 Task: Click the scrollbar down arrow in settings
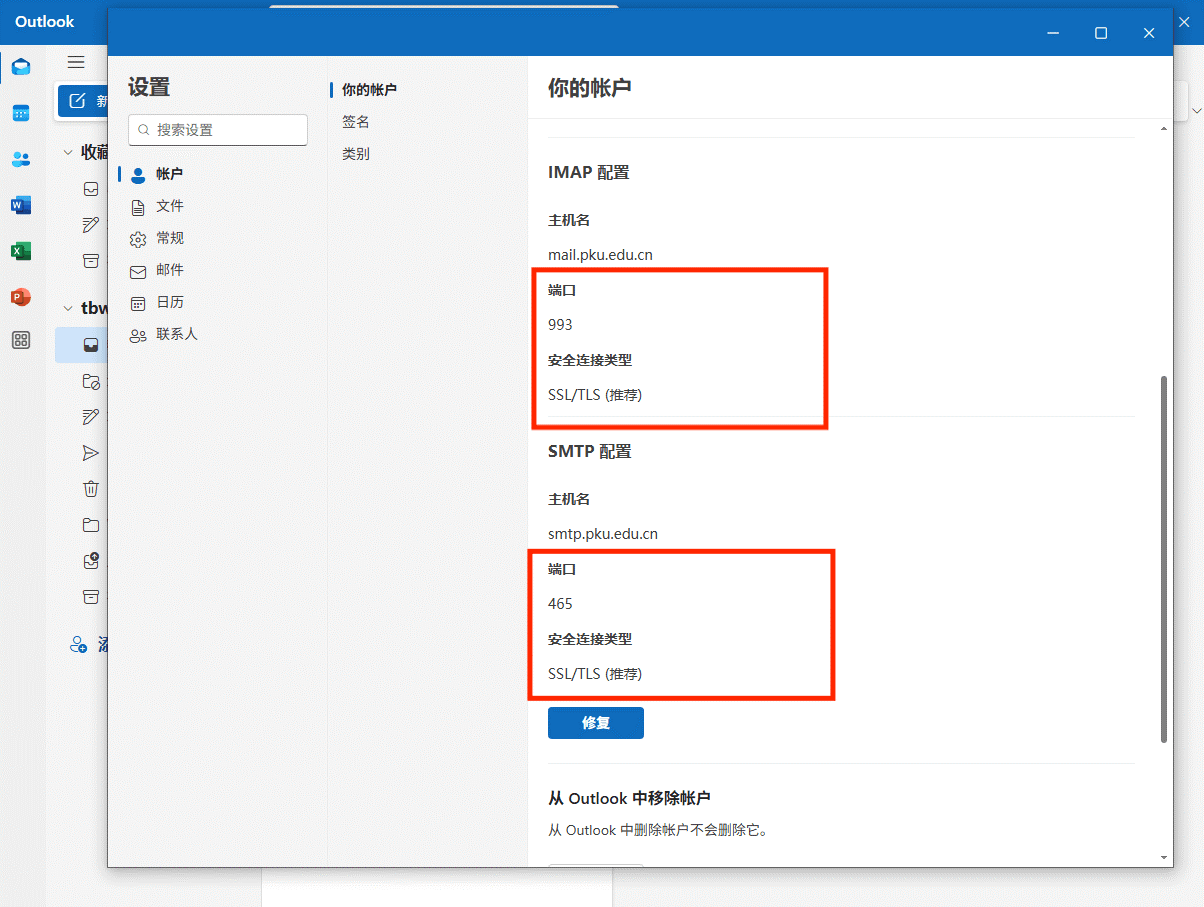pos(1163,857)
